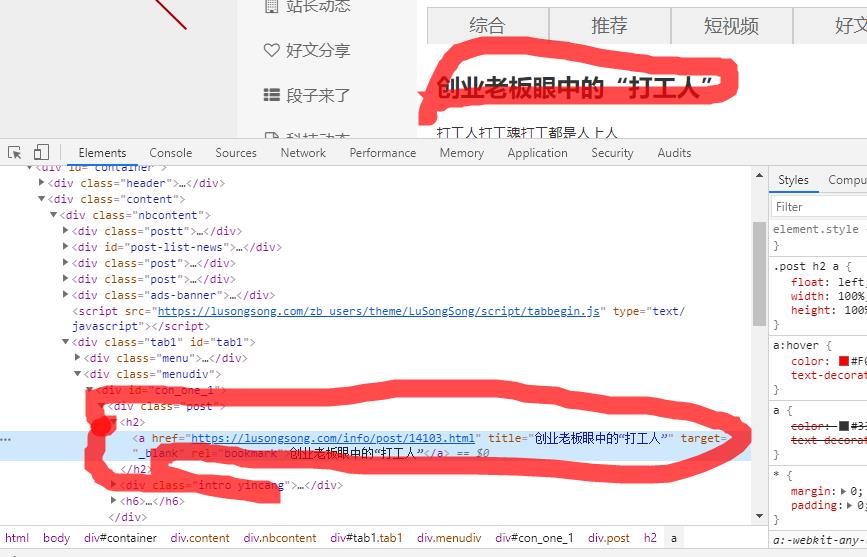The height and width of the screenshot is (557, 867).
Task: Expand the margin shorthand property arrow
Action: 843,491
